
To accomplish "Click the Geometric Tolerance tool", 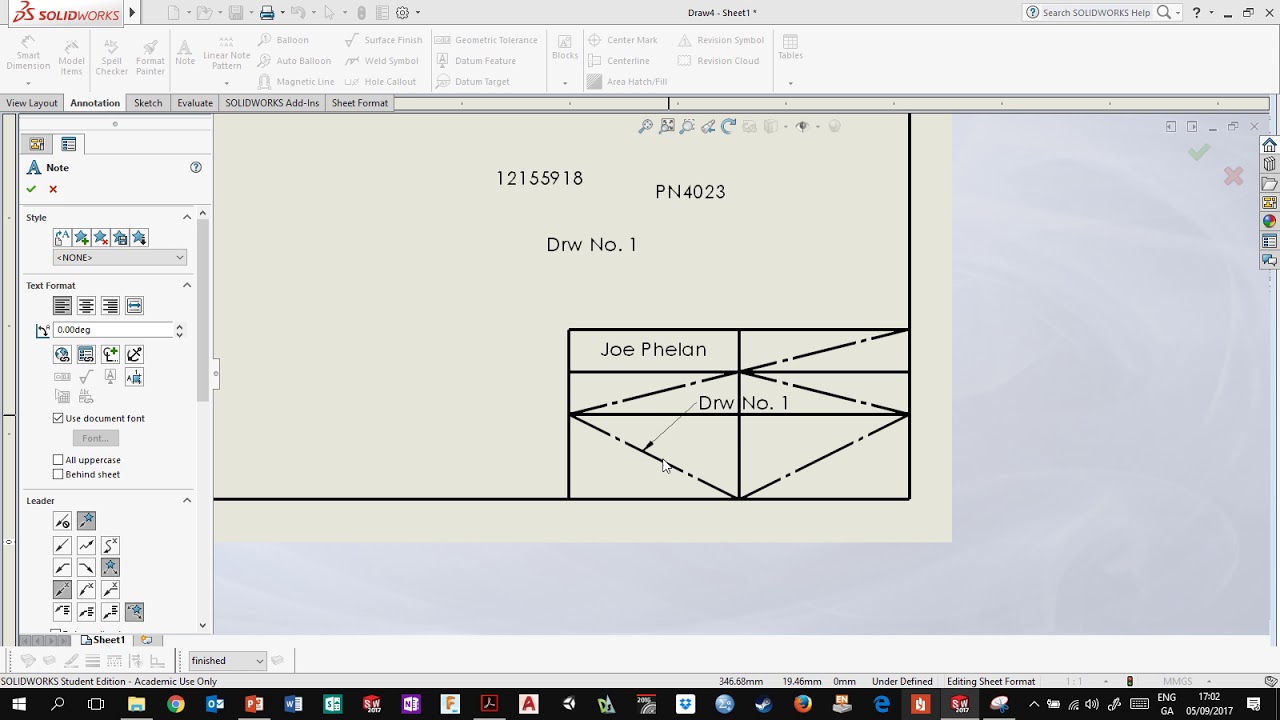I will point(487,40).
